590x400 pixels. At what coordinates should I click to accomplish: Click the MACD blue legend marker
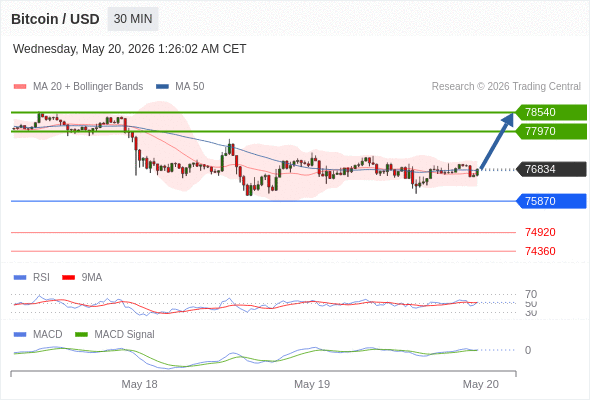(20, 335)
